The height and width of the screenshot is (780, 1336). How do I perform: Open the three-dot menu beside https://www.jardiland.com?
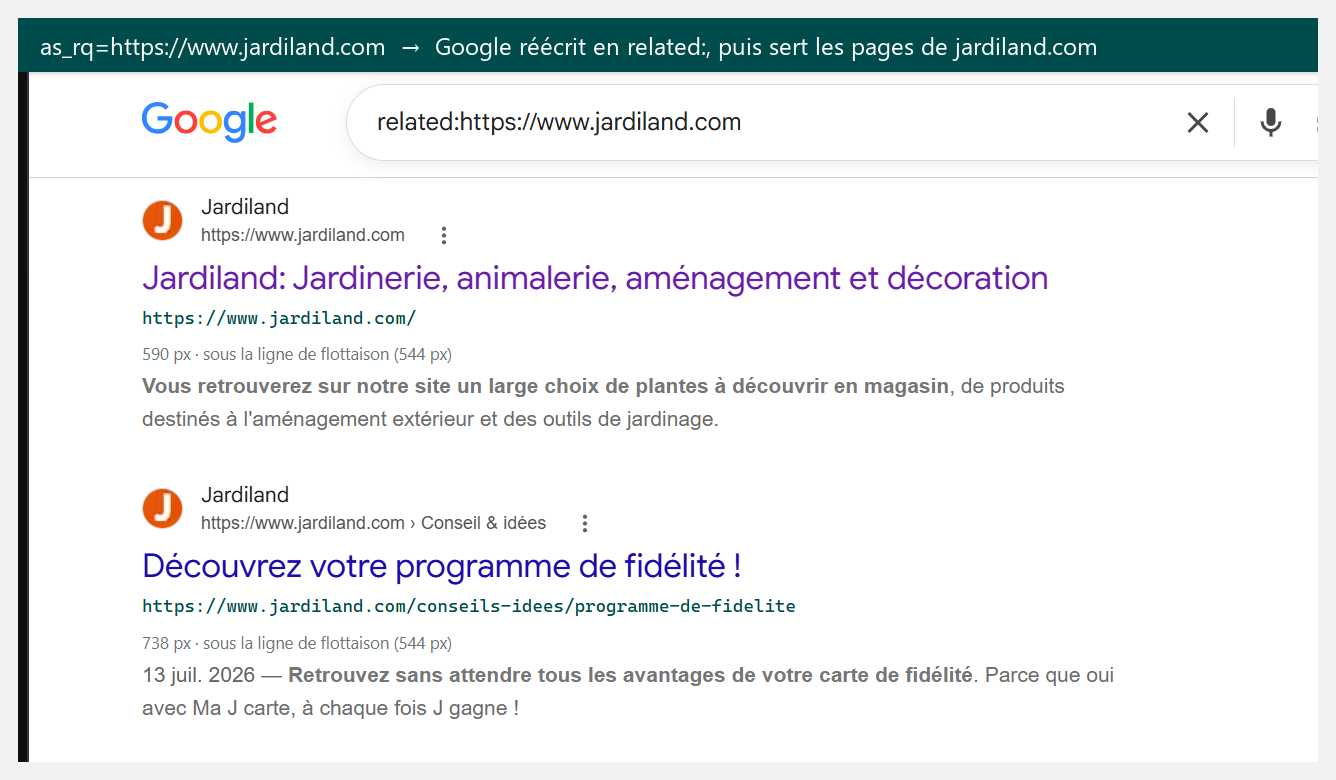click(444, 236)
